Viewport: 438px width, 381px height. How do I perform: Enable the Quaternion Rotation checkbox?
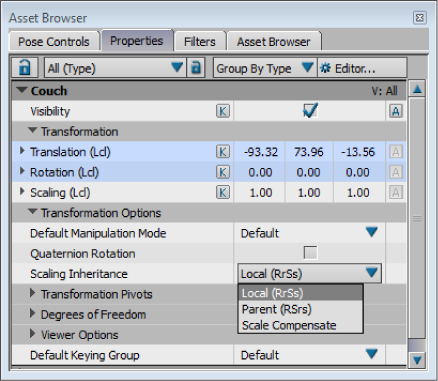pyautogui.click(x=310, y=253)
